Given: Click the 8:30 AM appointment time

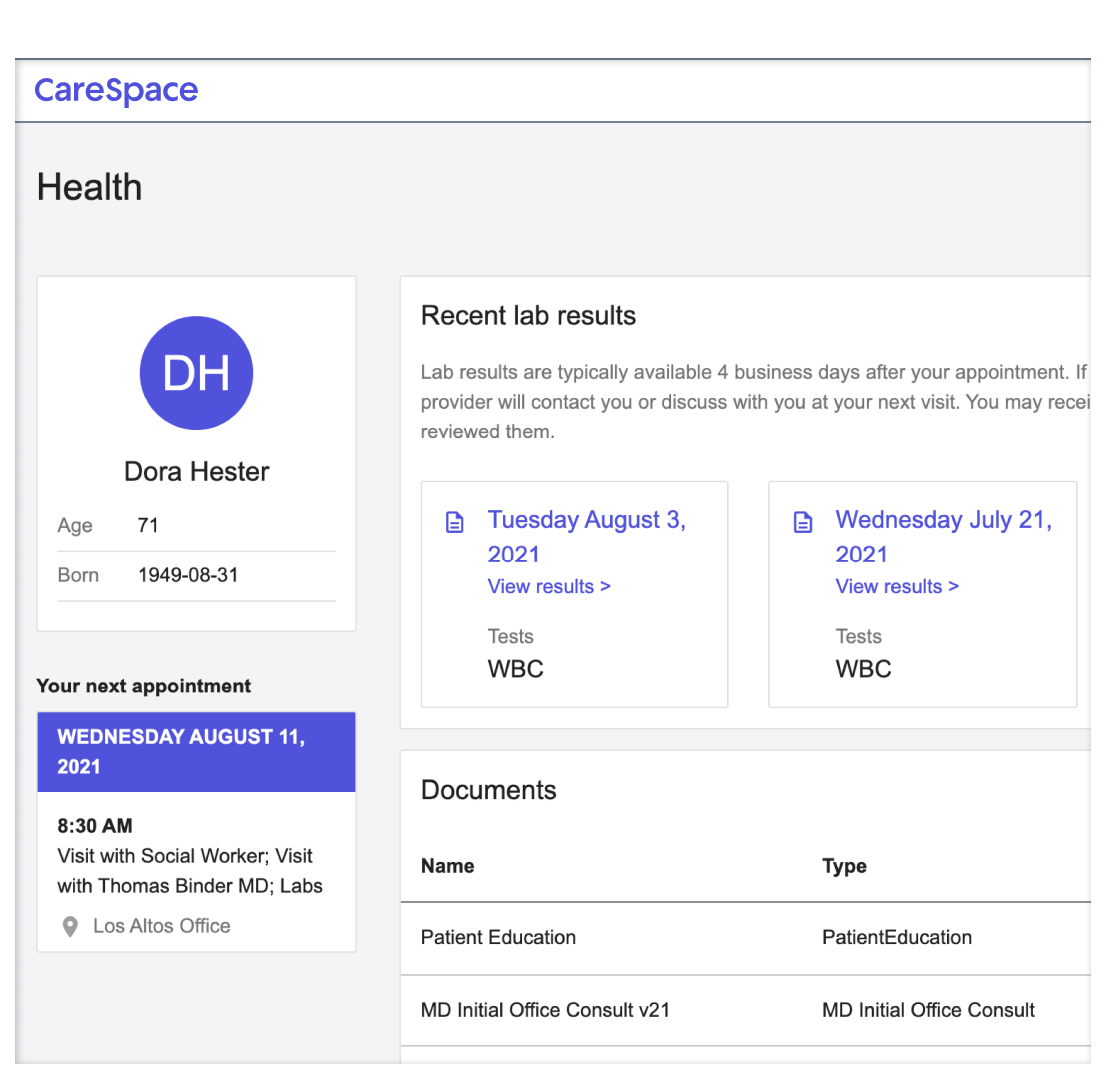Looking at the screenshot, I should [95, 826].
